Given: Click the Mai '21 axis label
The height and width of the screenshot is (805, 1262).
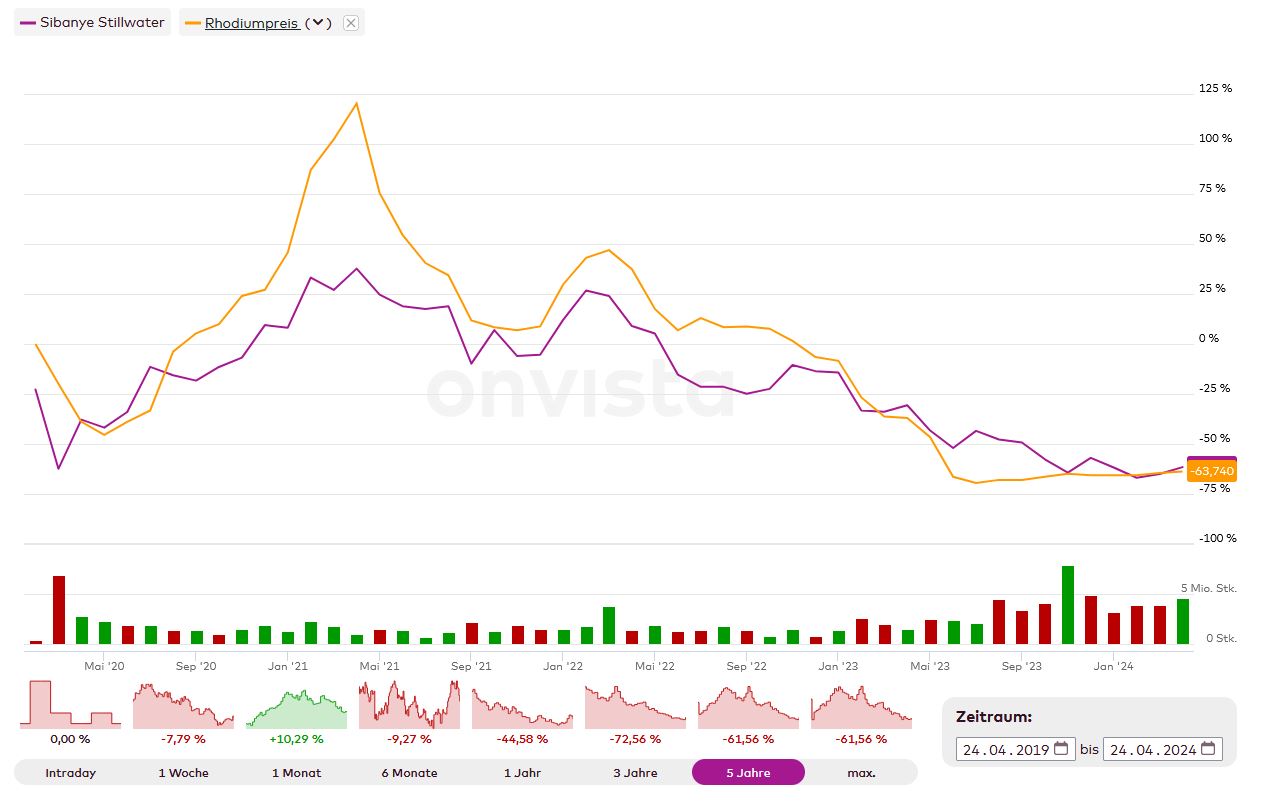Looking at the screenshot, I should pos(379,665).
